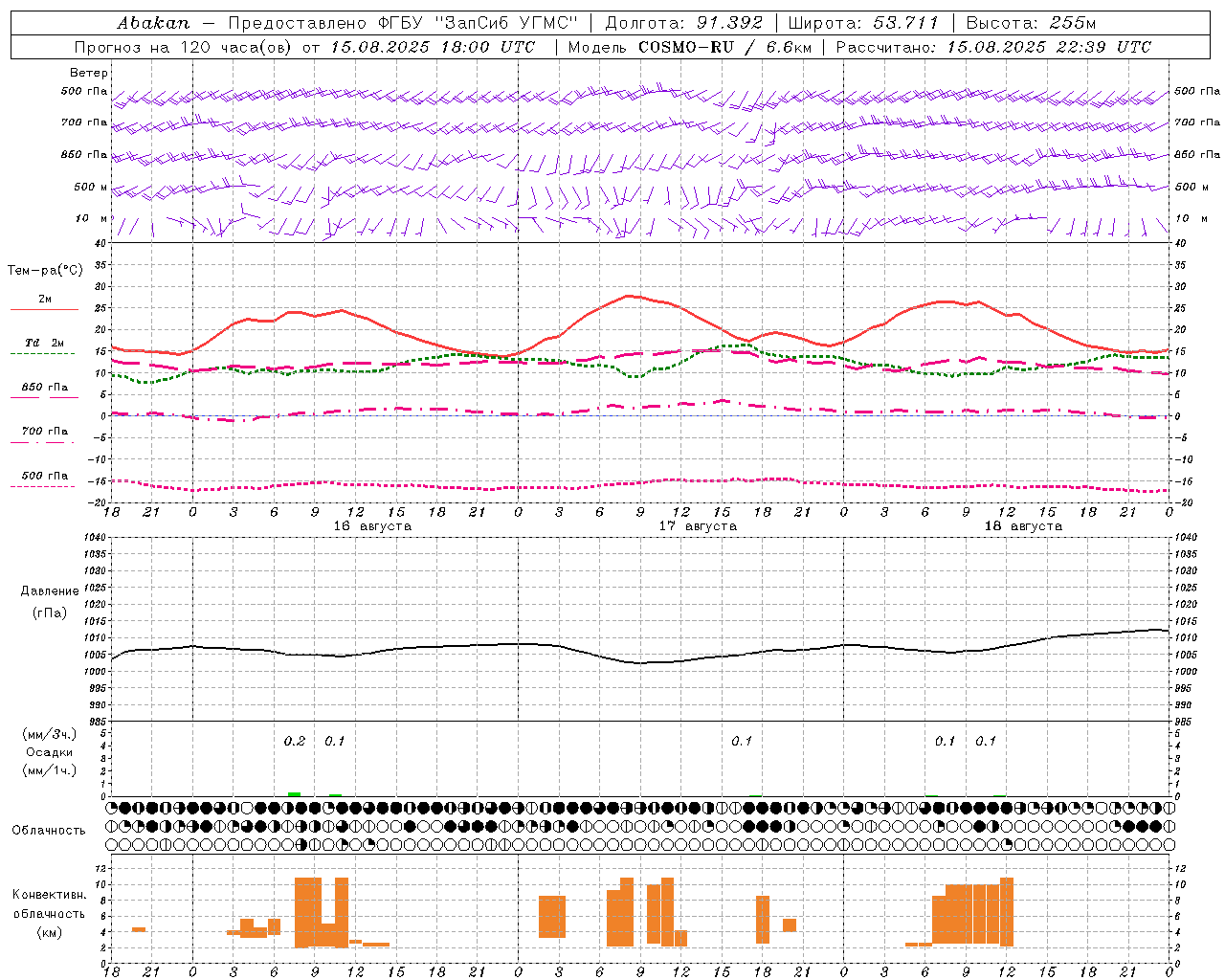Click "985" on the right pressure axis
This screenshot has width=1225, height=980.
pos(1185,722)
